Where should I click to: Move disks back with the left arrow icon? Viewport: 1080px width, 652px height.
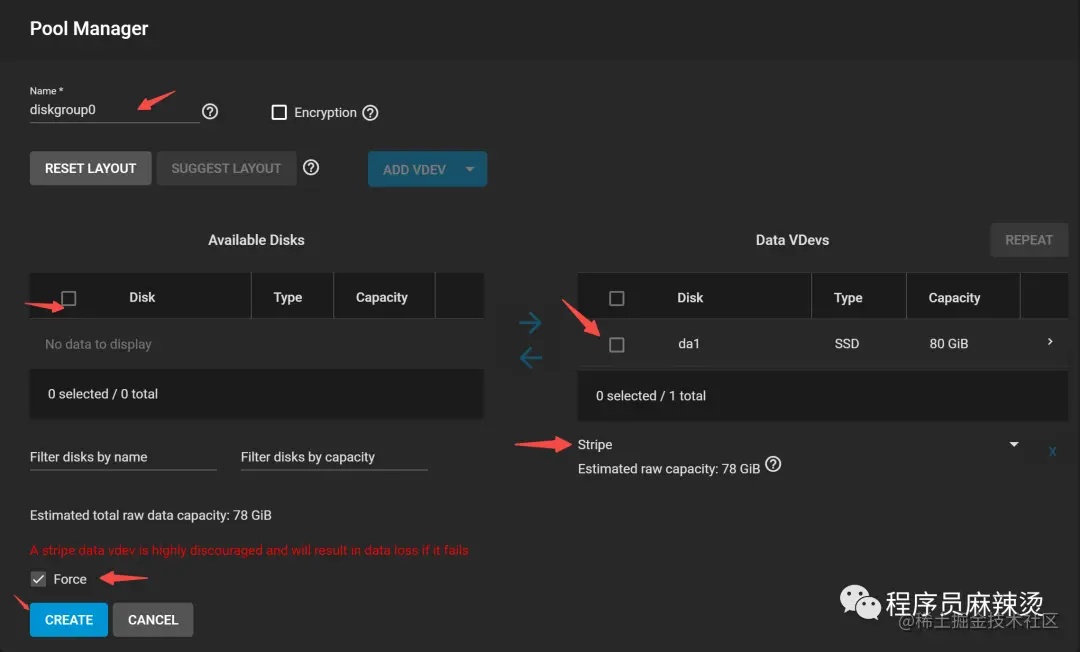tap(530, 357)
